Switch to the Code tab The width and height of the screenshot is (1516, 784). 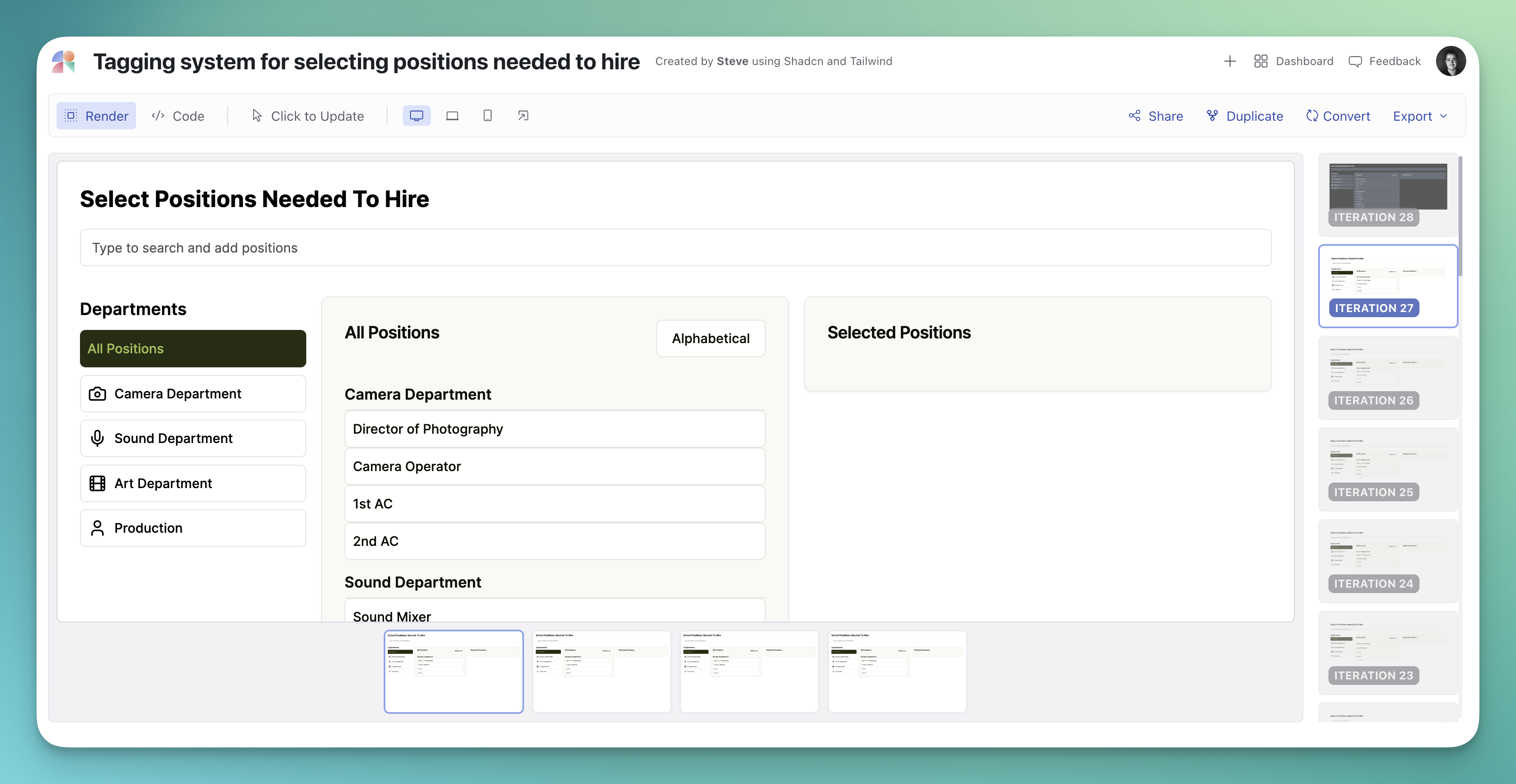(178, 116)
